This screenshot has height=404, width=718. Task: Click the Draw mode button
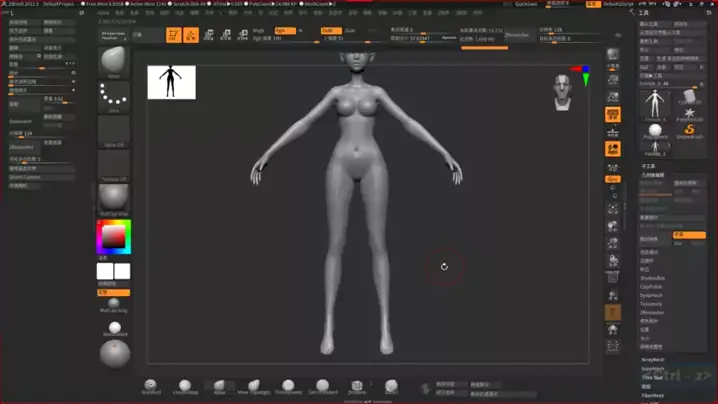pyautogui.click(x=191, y=34)
